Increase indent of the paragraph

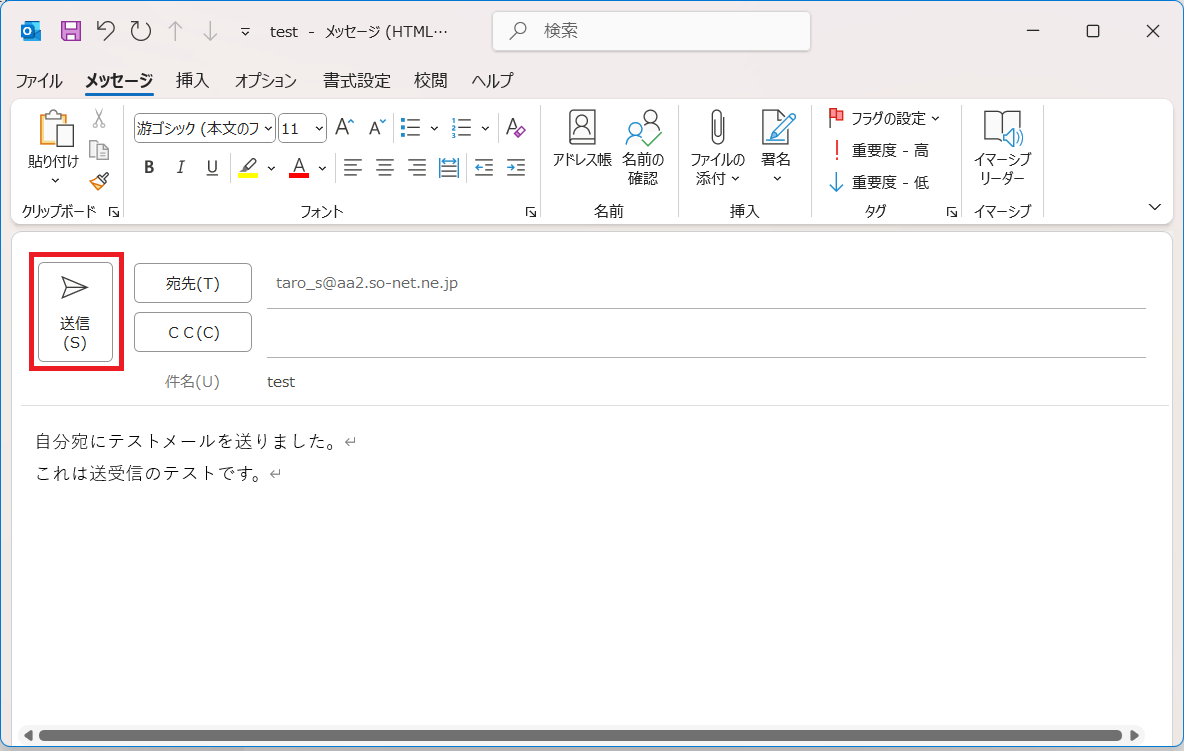pos(516,168)
